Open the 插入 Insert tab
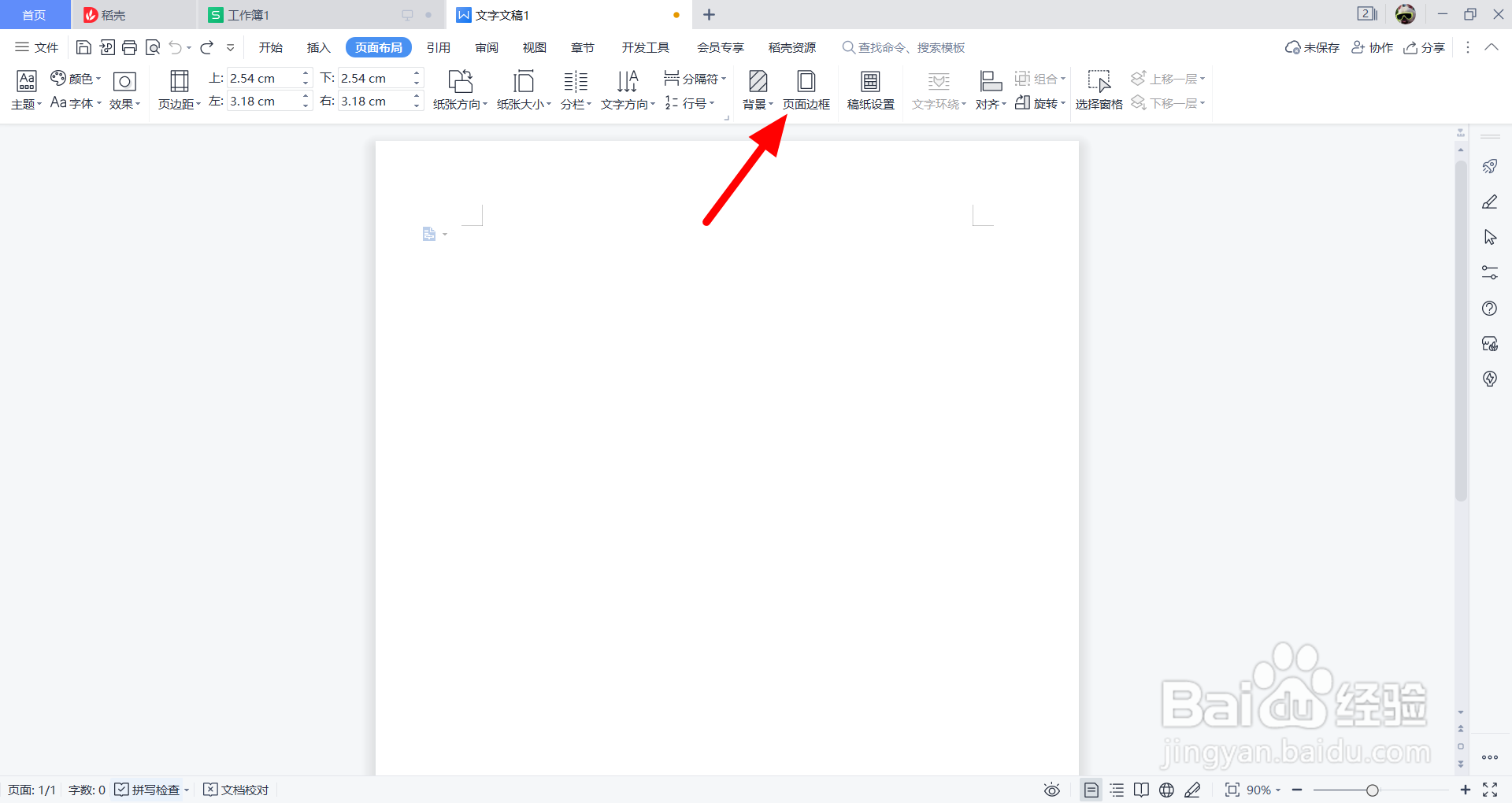This screenshot has width=1512, height=803. [318, 47]
